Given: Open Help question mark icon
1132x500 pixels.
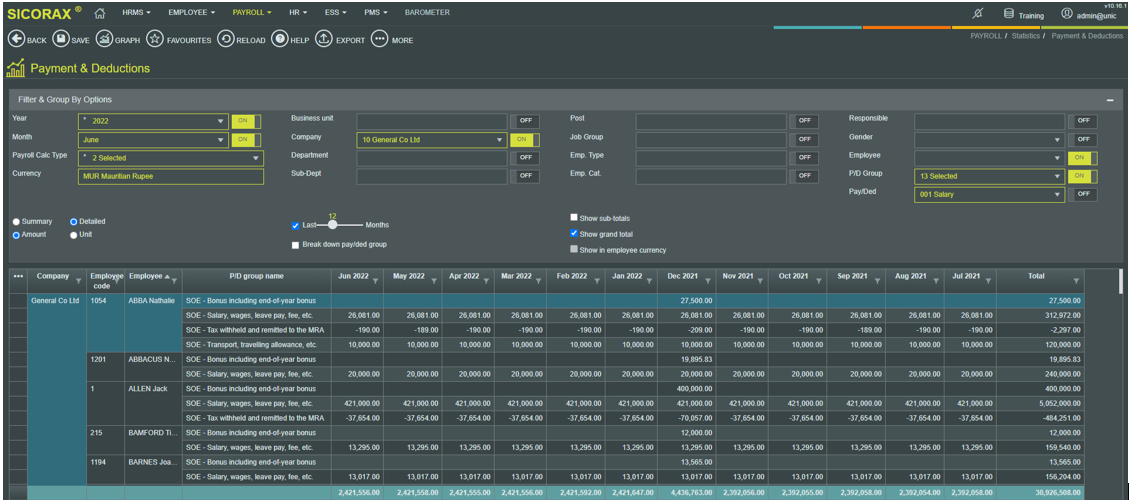Looking at the screenshot, I should coord(280,40).
